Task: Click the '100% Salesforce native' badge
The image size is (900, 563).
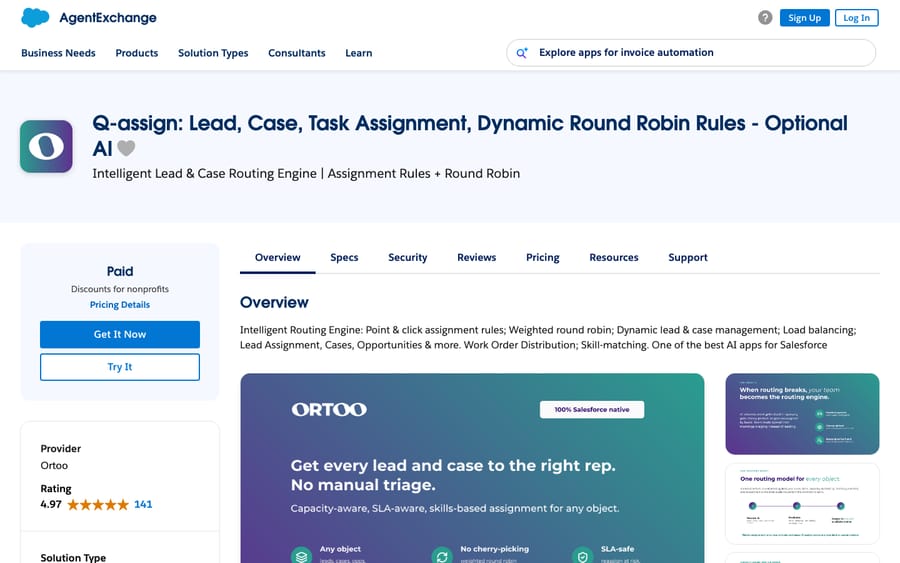Action: pos(592,410)
